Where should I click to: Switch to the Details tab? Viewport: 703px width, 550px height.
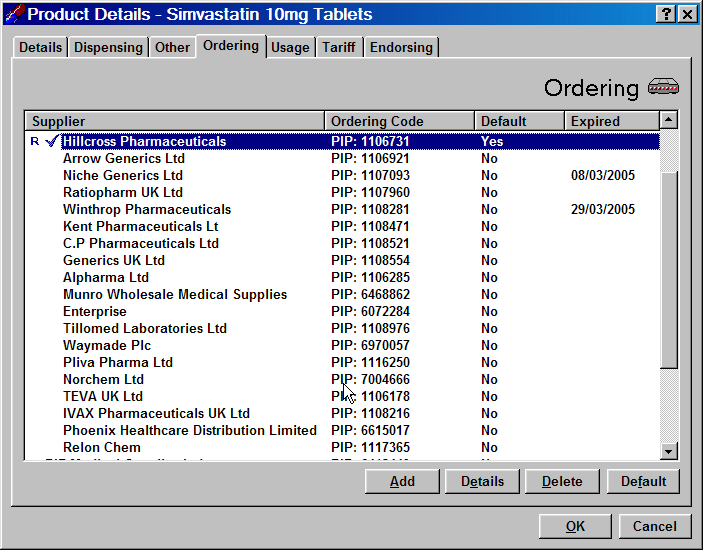40,47
